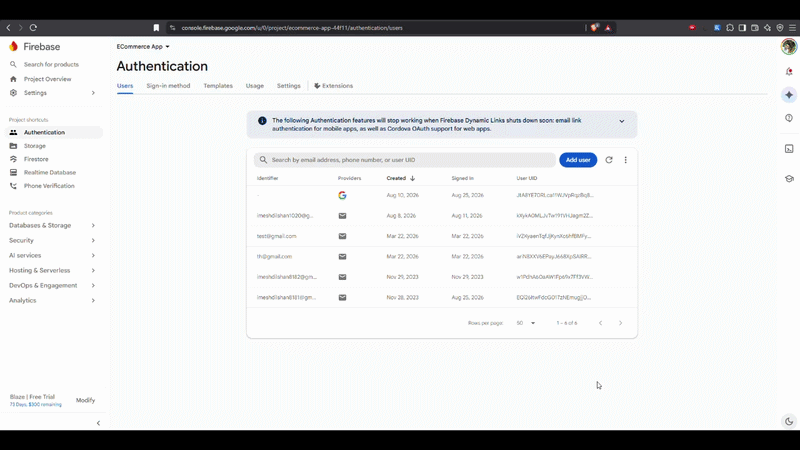Click browser back button

point(9,28)
